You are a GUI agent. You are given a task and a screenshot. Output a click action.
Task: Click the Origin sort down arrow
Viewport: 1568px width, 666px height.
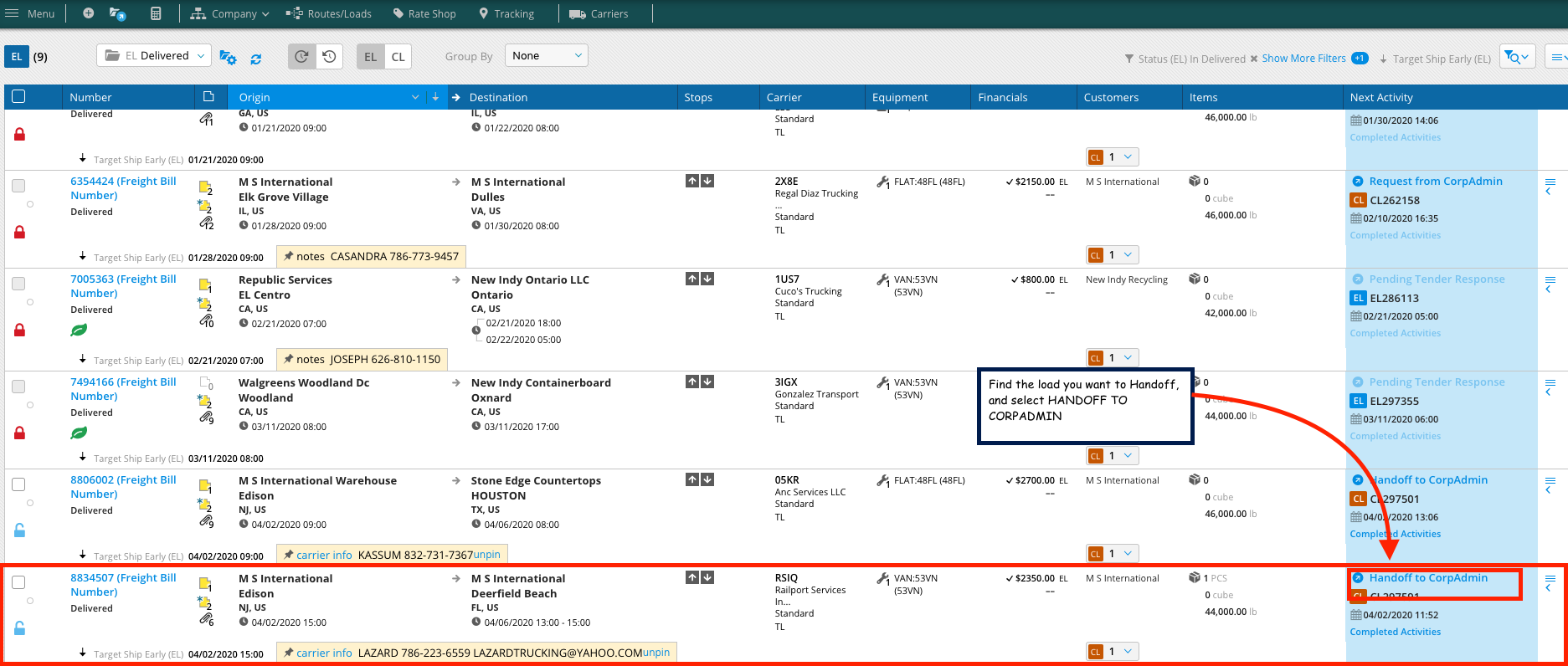click(435, 97)
